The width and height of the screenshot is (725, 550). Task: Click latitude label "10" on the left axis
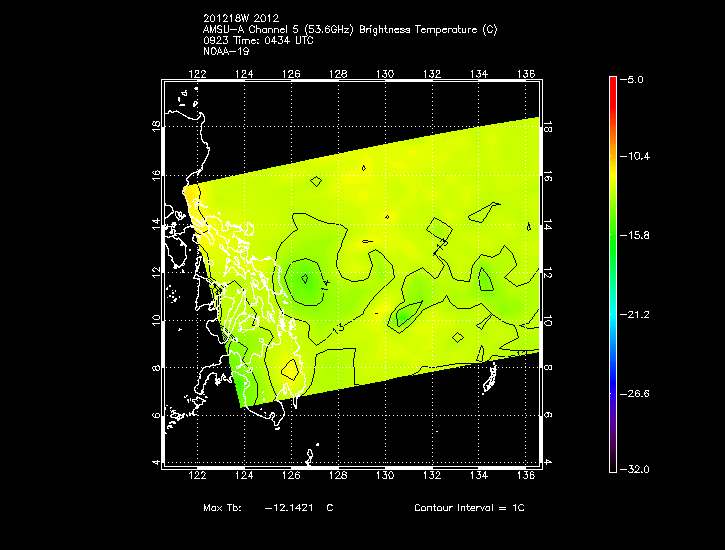[156, 320]
